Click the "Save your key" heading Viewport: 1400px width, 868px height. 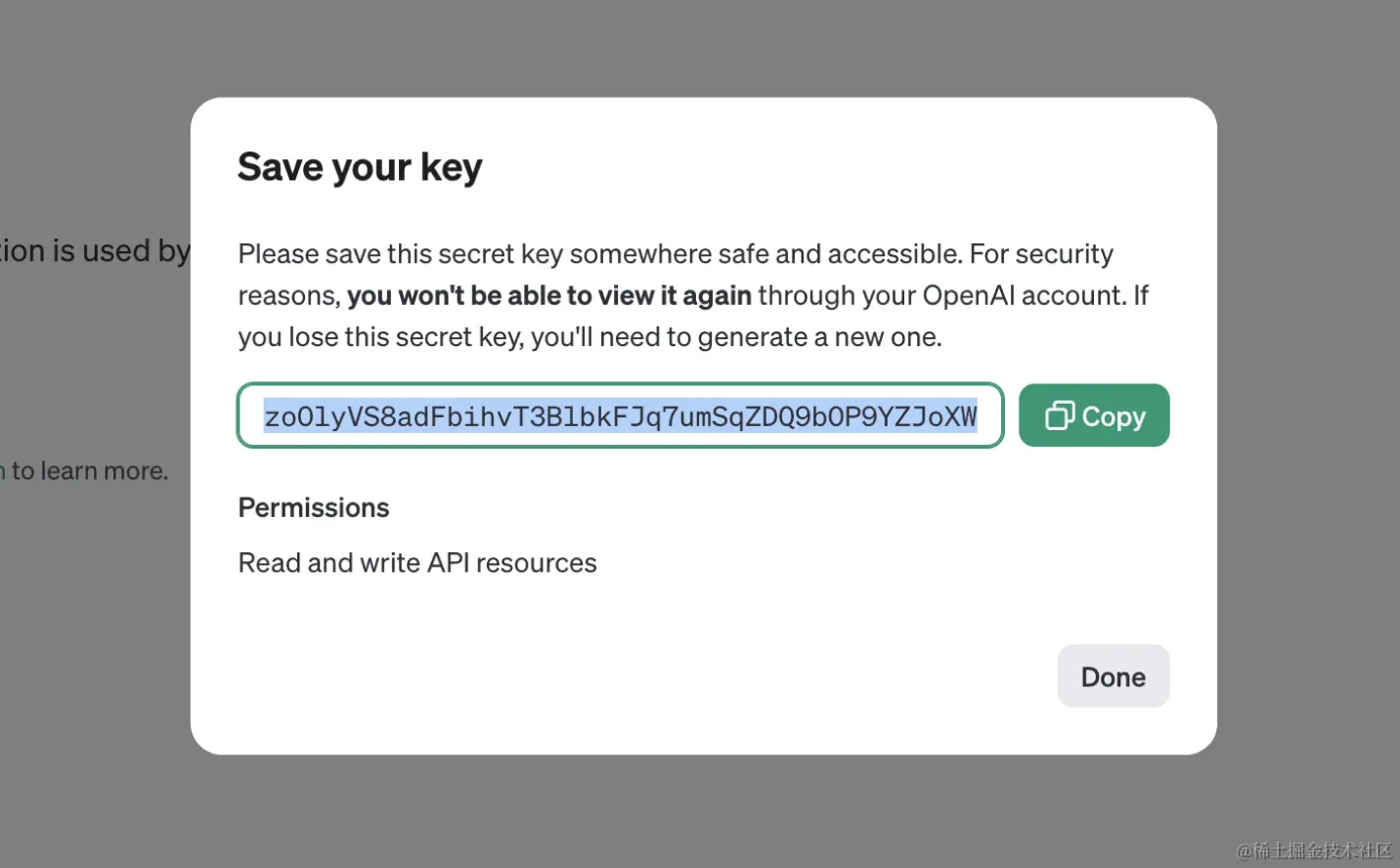(360, 167)
